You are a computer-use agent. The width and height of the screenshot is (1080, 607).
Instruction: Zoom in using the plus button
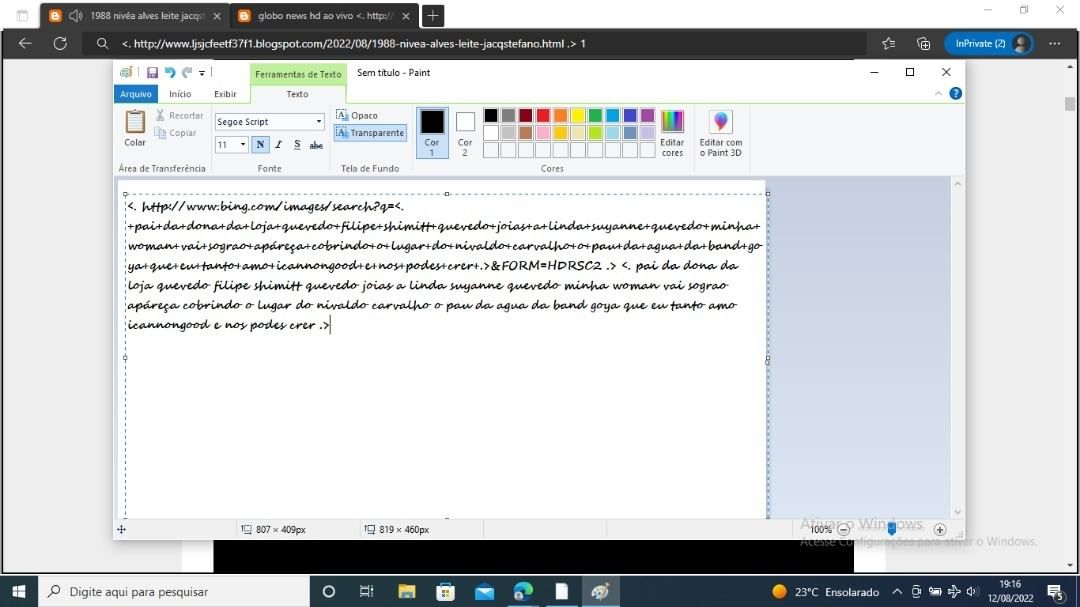pos(939,530)
